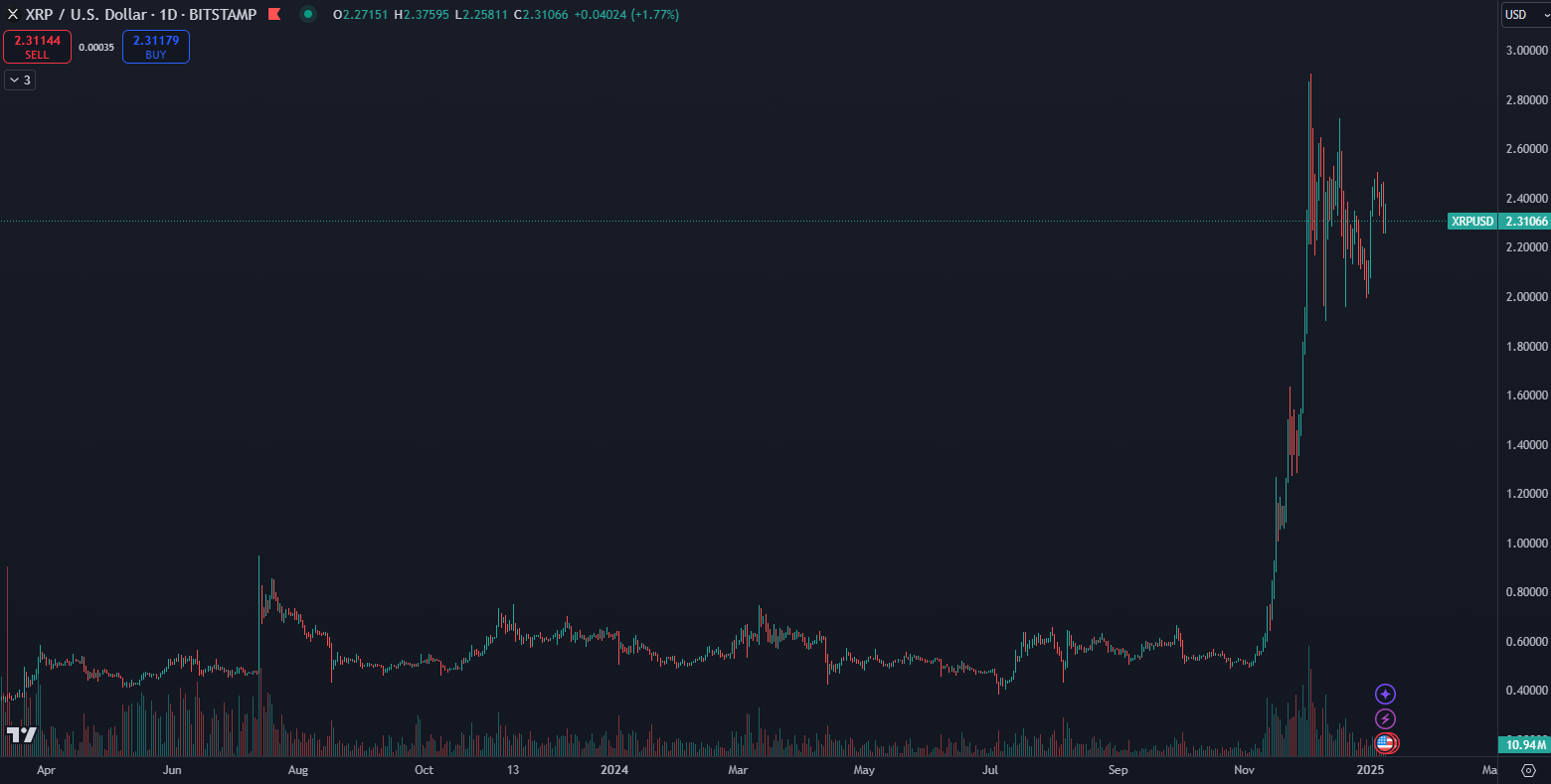Click the change value +0.04024 (+1.77%)
The width and height of the screenshot is (1551, 784).
click(x=626, y=15)
